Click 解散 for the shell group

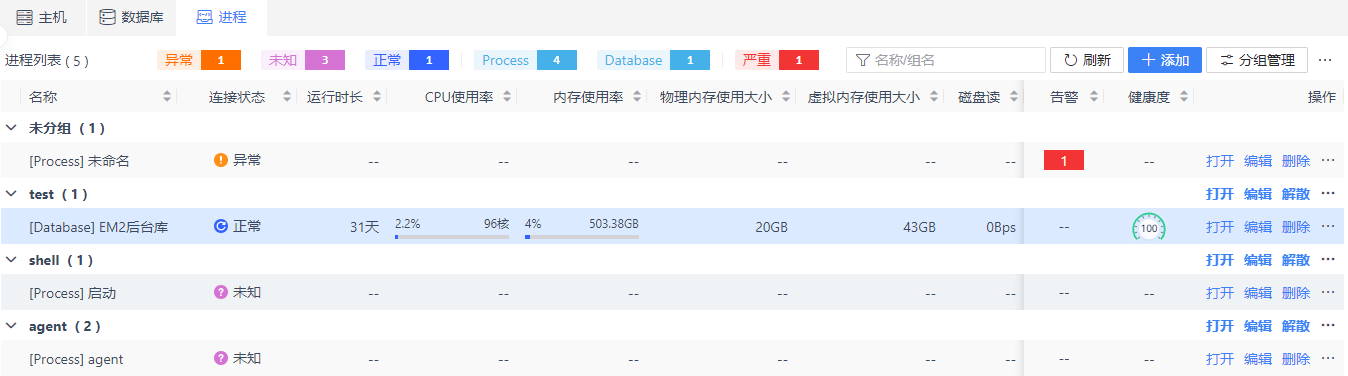point(1296,260)
